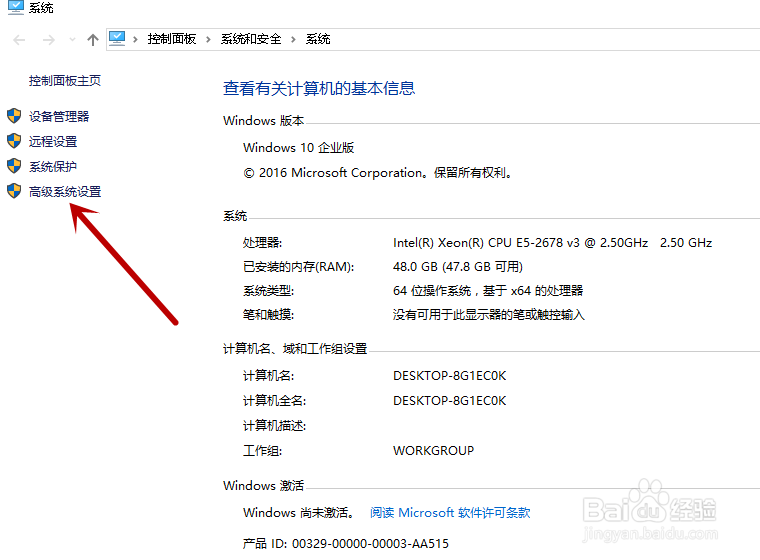This screenshot has height=560, width=760.
Task: Open the recent locations dropdown arrow
Action: coord(72,40)
